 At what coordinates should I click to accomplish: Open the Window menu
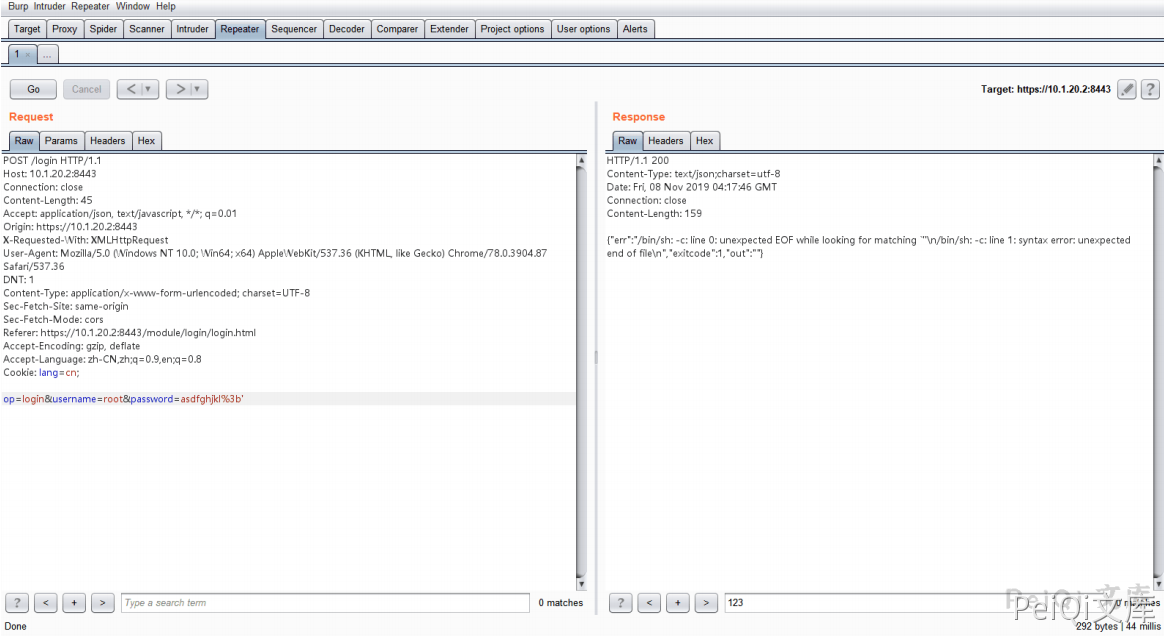(132, 6)
